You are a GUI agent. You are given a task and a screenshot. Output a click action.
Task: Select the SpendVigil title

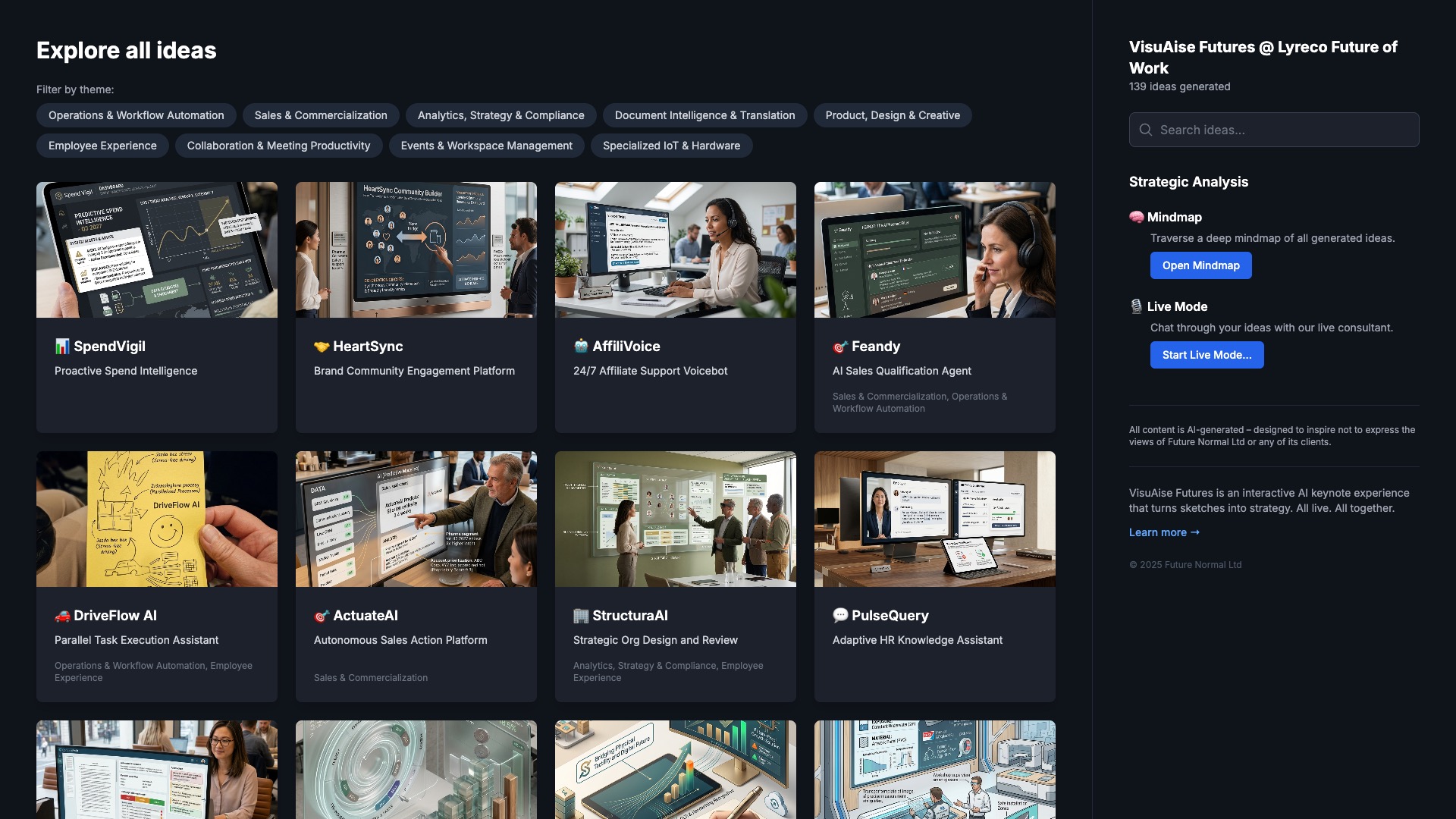point(109,347)
